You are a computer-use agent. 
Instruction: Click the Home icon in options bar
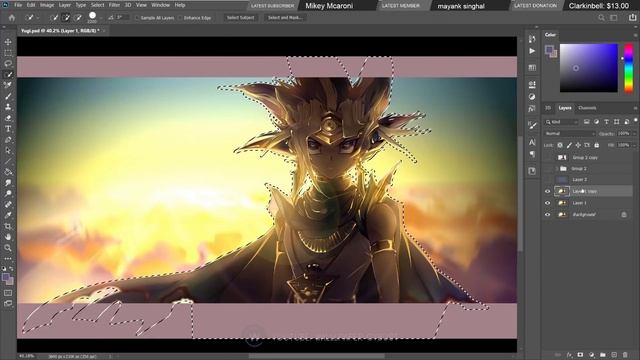click(x=12, y=18)
